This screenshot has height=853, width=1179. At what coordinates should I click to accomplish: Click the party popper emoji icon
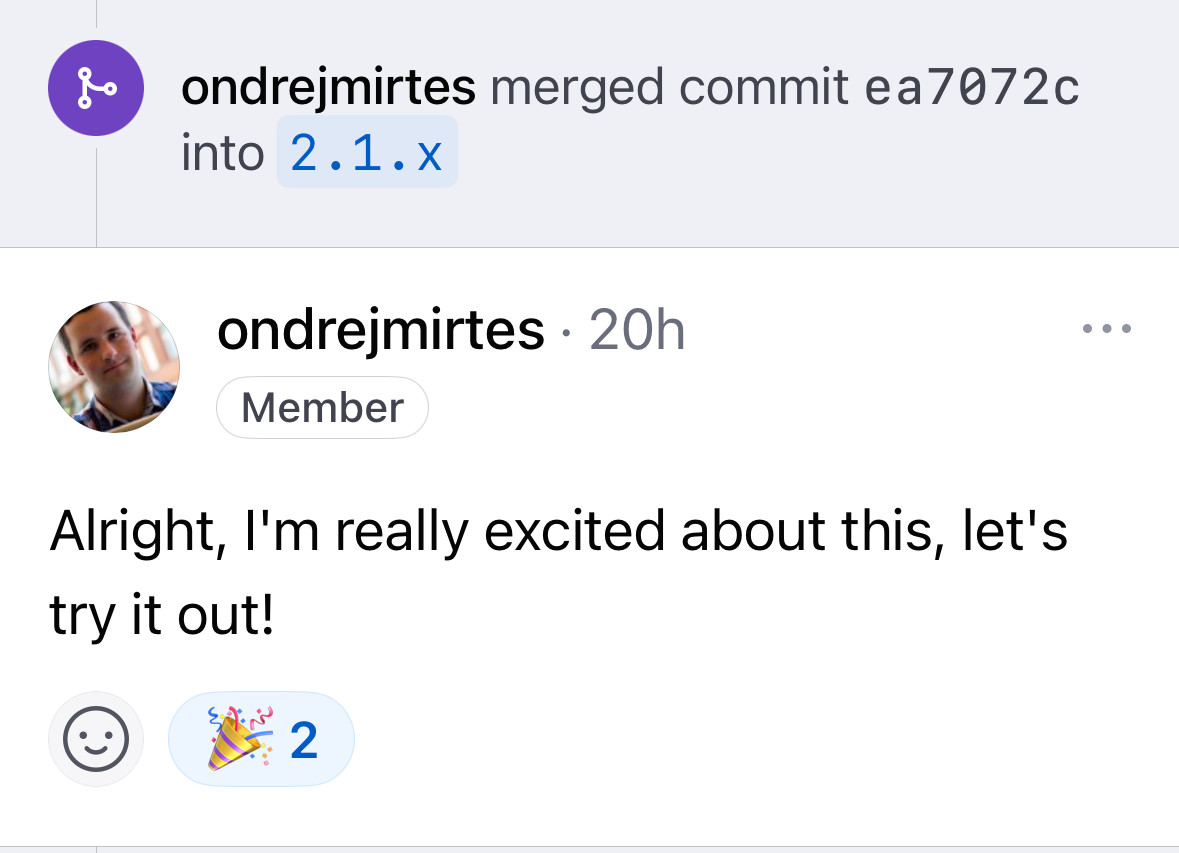coord(240,738)
